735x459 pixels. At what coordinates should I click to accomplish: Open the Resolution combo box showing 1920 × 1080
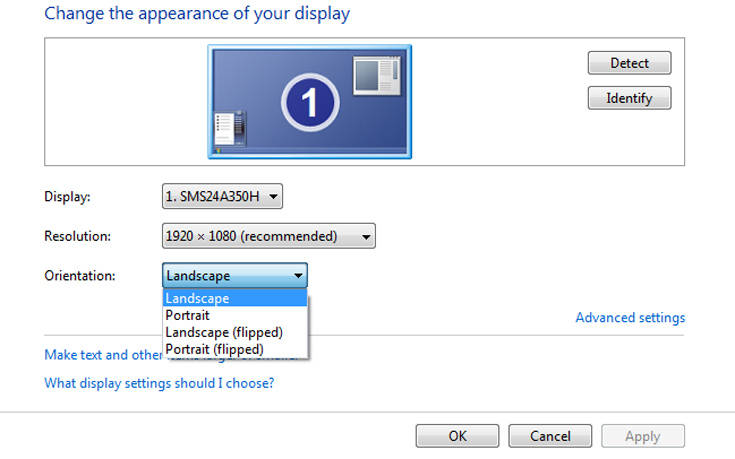pyautogui.click(x=269, y=236)
